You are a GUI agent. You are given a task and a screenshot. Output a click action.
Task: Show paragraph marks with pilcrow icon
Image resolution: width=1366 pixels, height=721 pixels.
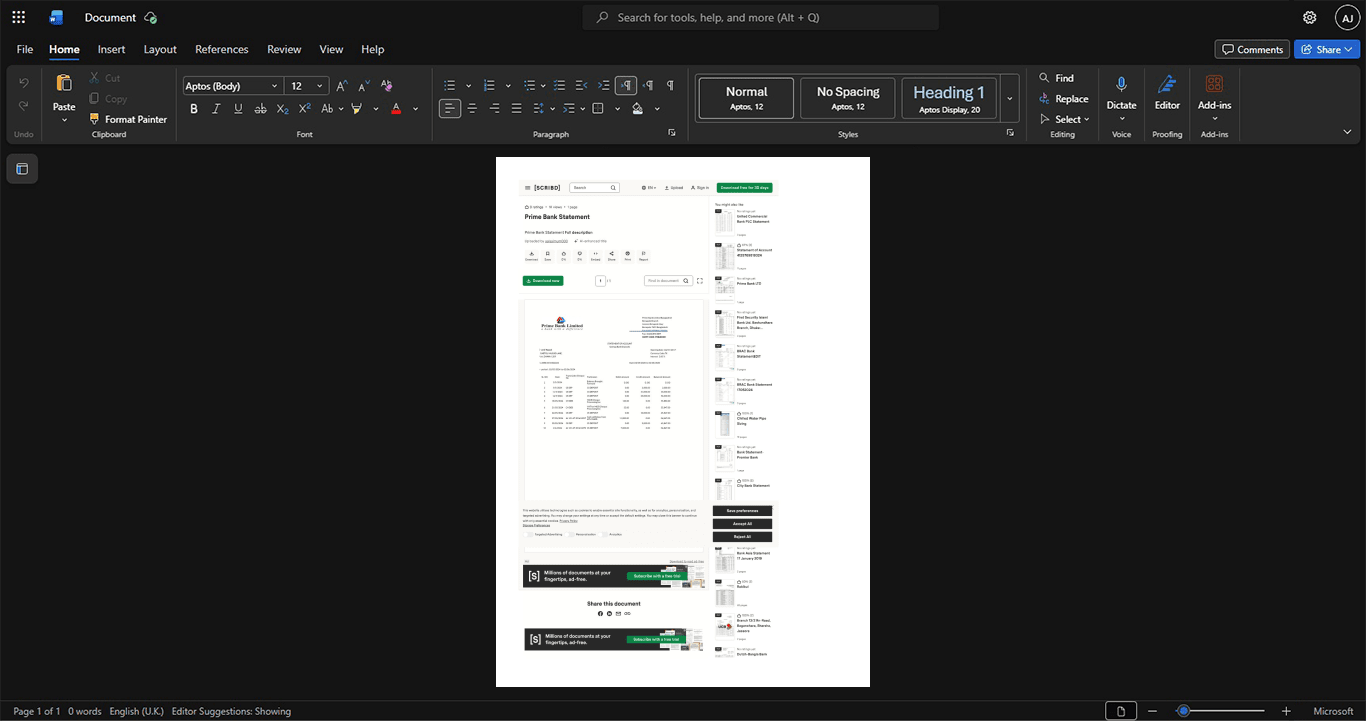click(x=670, y=86)
